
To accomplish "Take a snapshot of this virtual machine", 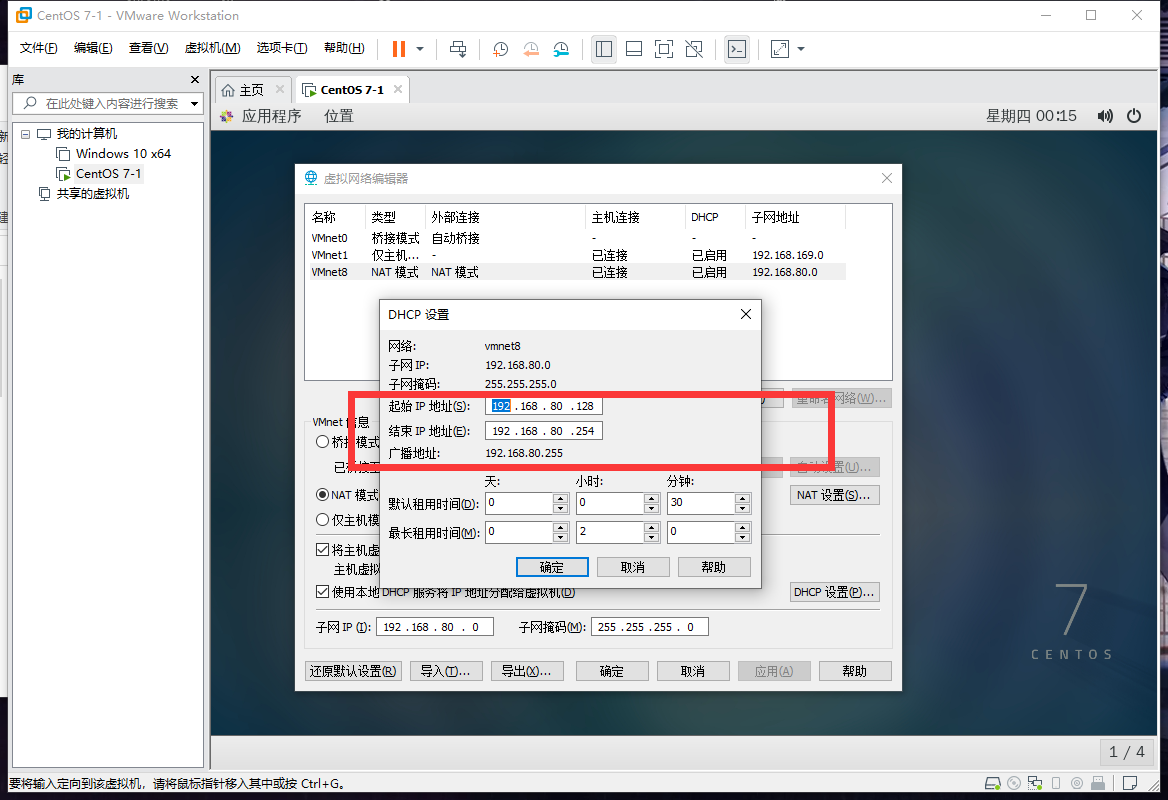I will click(x=501, y=49).
